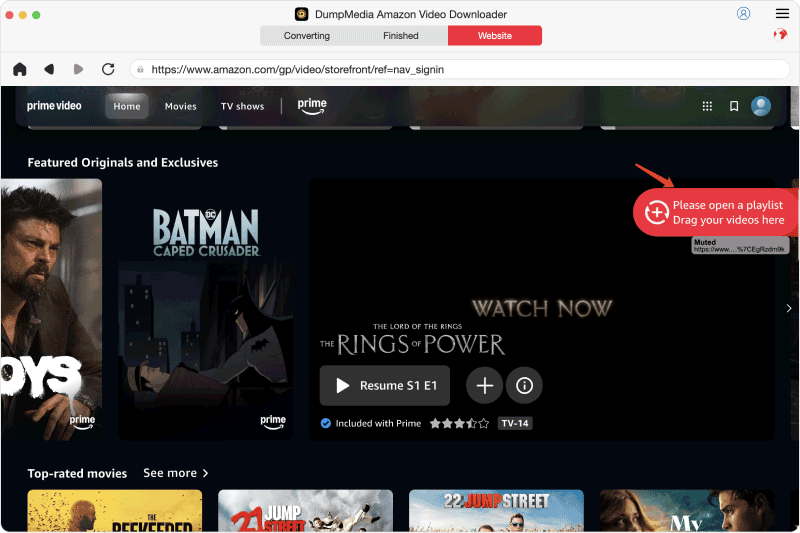Image resolution: width=800 pixels, height=533 pixels.
Task: Advance carousel with right chevron
Action: coord(789,308)
